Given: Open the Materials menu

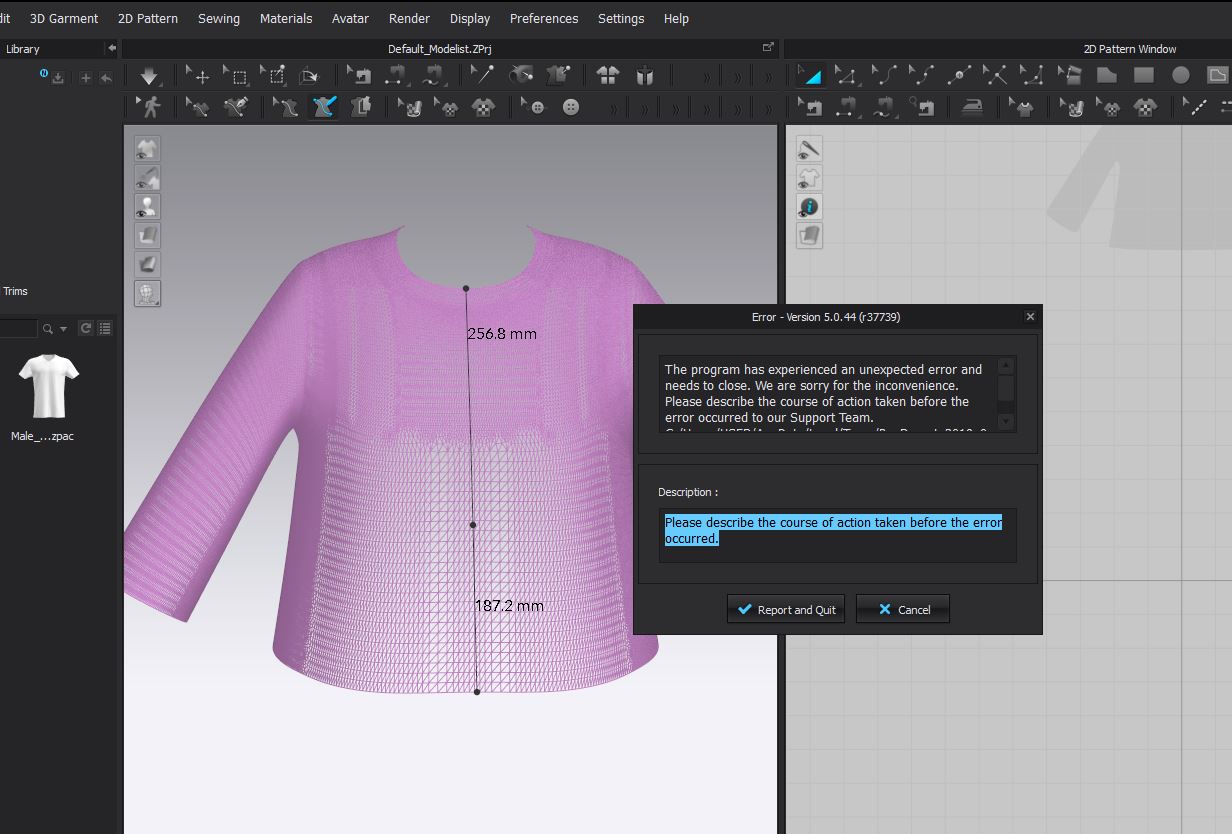Looking at the screenshot, I should 285,18.
